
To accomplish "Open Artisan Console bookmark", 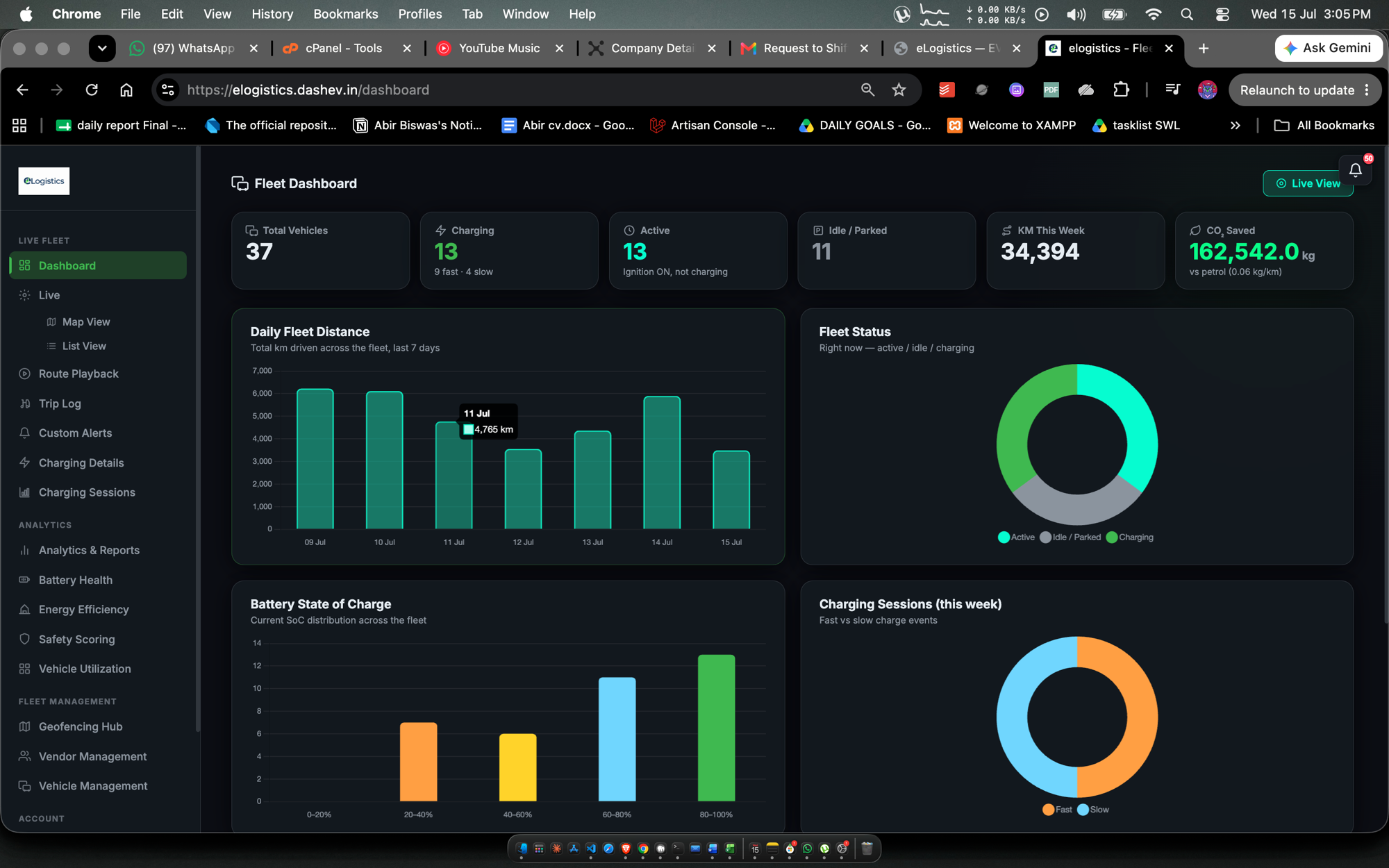I will tap(713, 125).
